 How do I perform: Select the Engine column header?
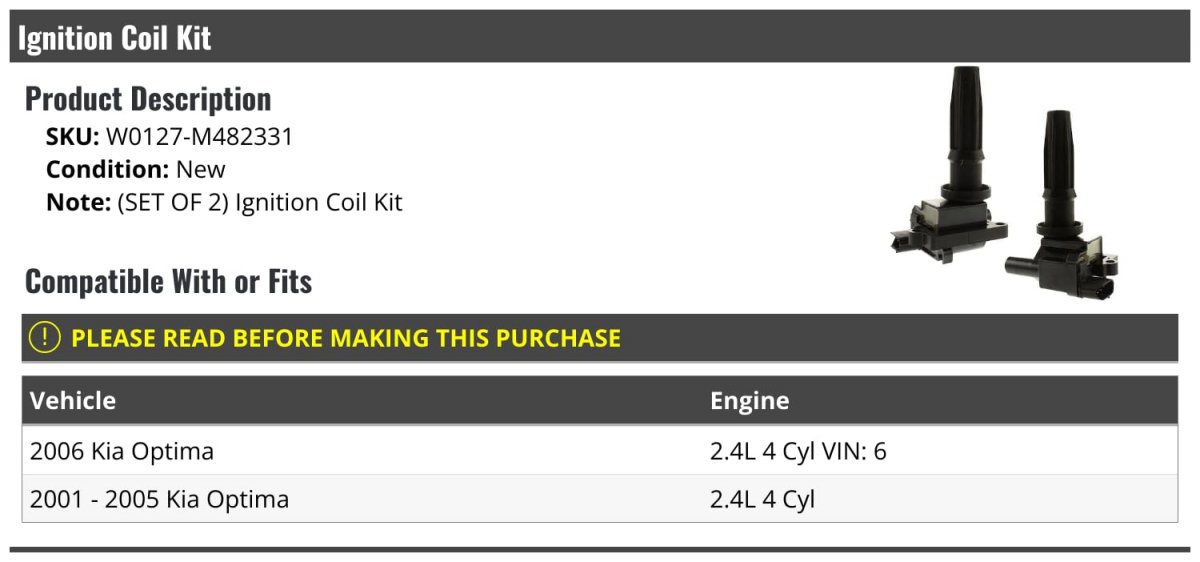(x=749, y=401)
